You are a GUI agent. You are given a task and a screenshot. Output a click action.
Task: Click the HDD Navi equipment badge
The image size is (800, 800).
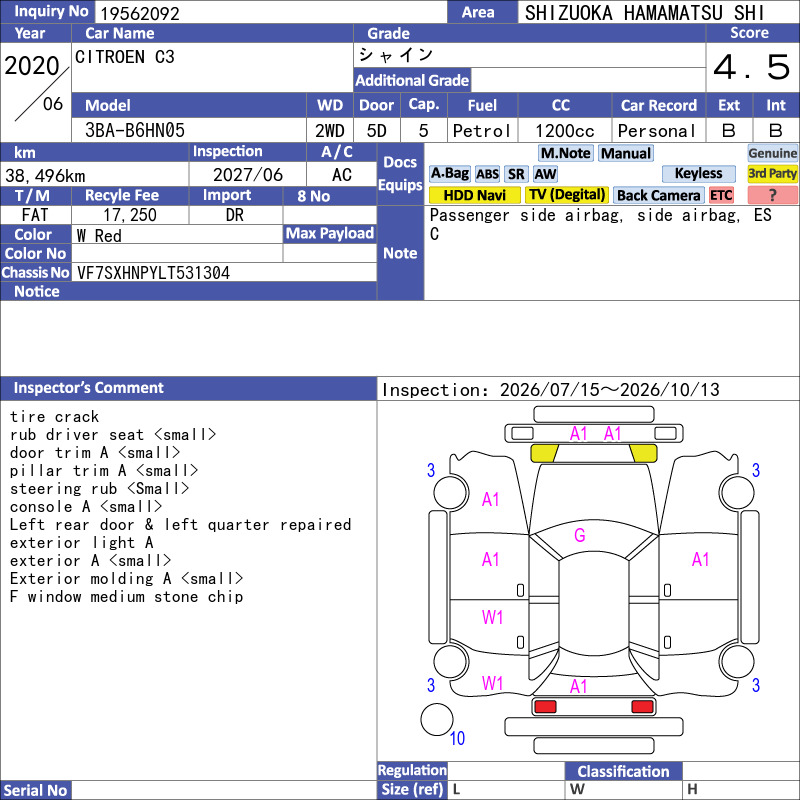474,195
